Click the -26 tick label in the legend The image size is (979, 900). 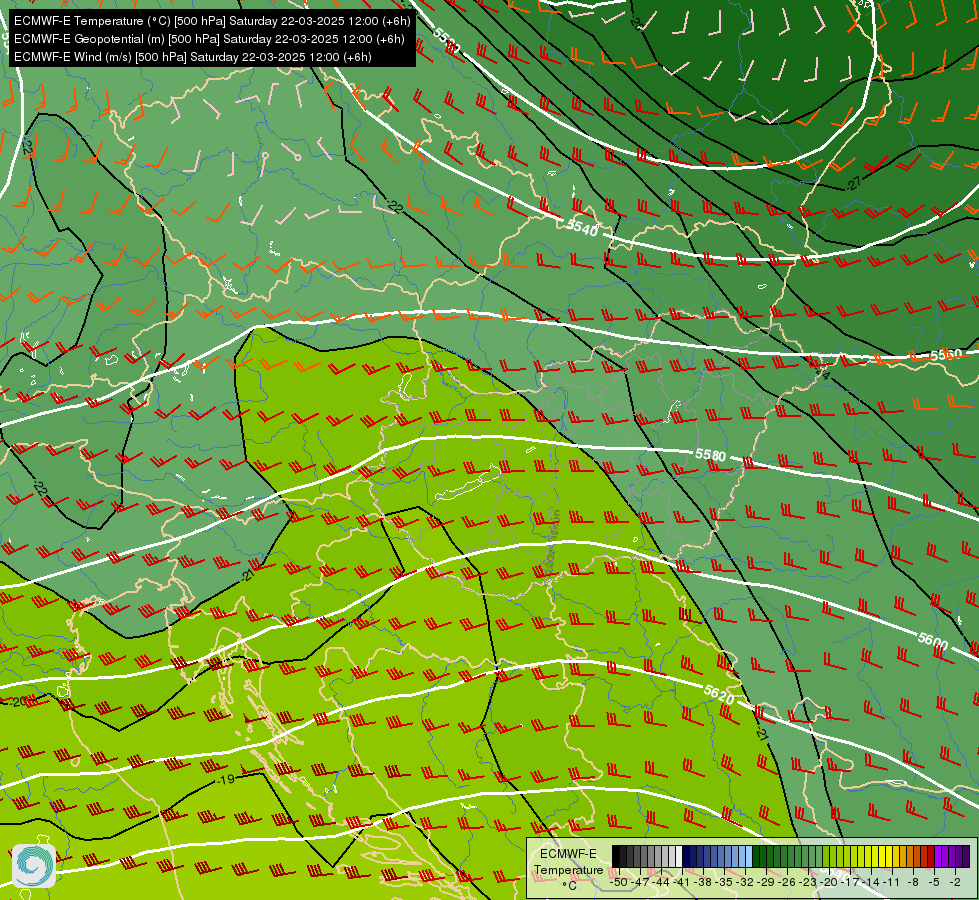(x=787, y=882)
